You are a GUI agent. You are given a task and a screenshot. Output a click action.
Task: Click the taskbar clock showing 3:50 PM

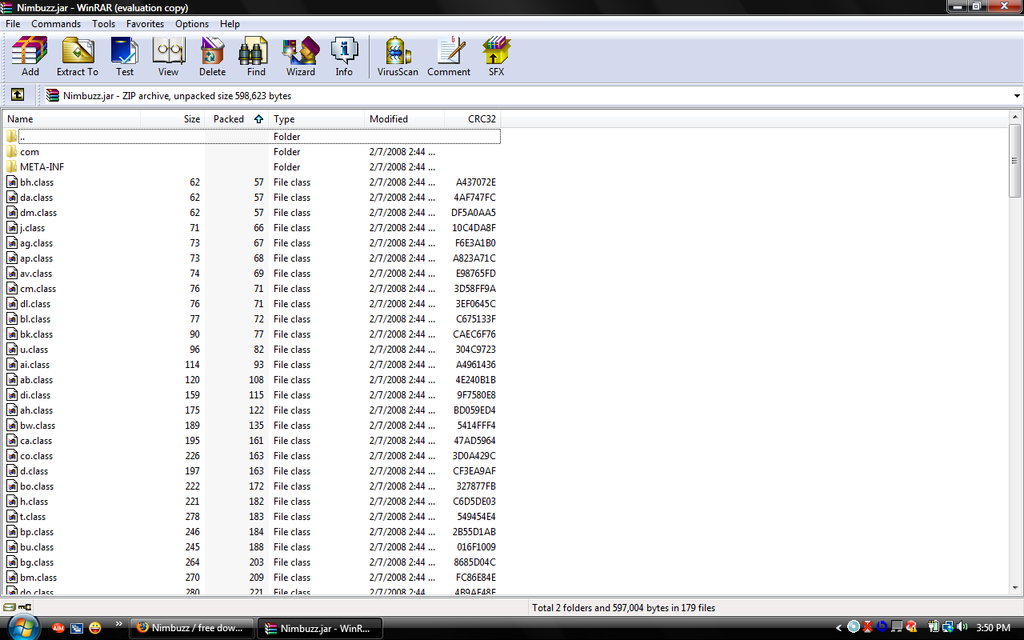(993, 628)
